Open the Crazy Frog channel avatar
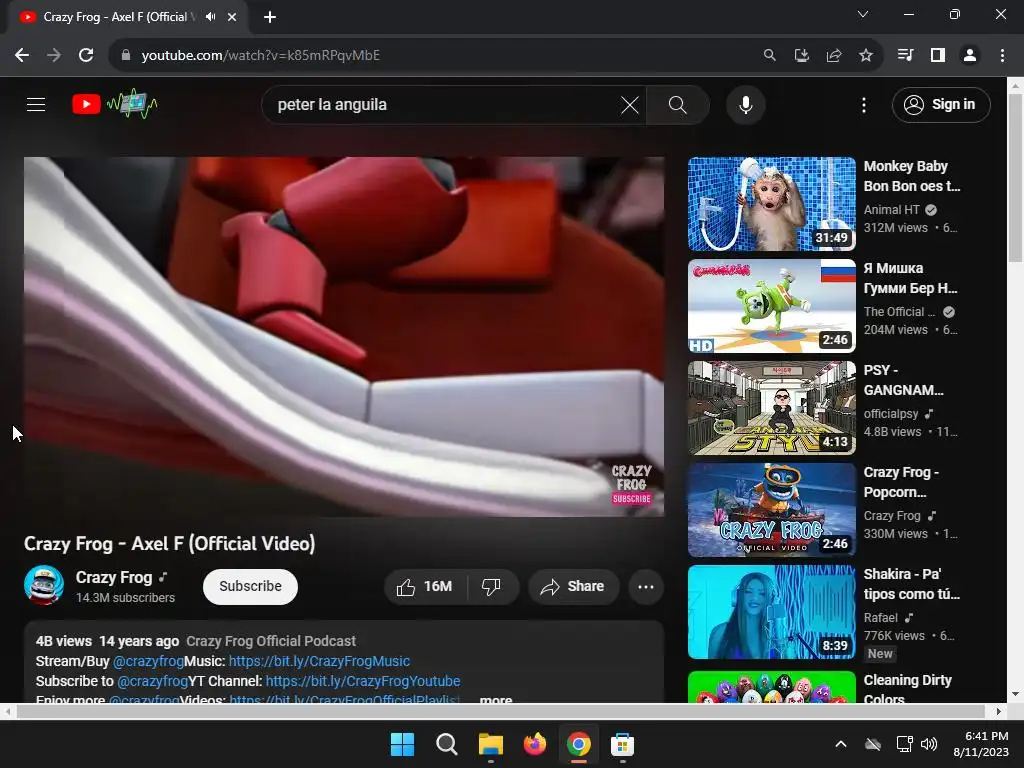 tap(44, 585)
